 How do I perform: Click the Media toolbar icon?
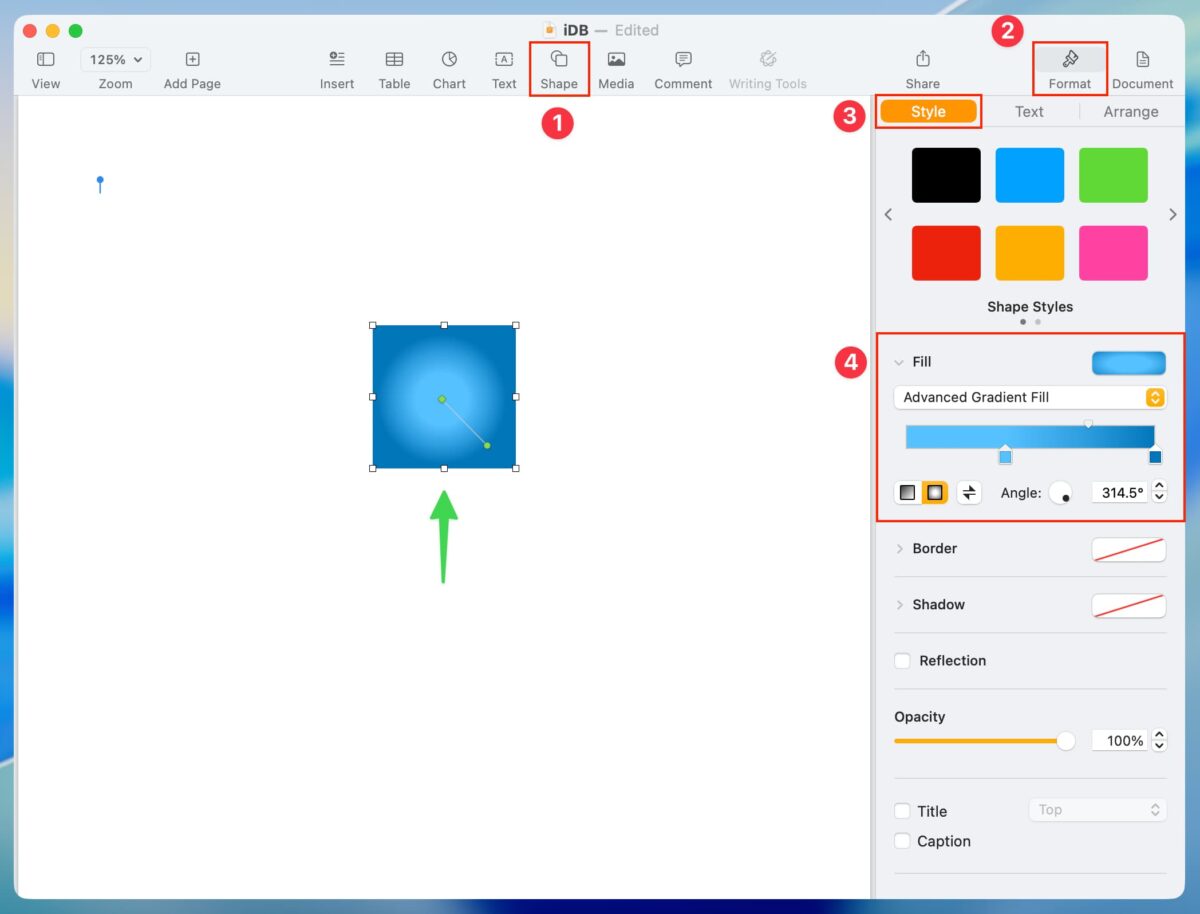click(x=616, y=60)
